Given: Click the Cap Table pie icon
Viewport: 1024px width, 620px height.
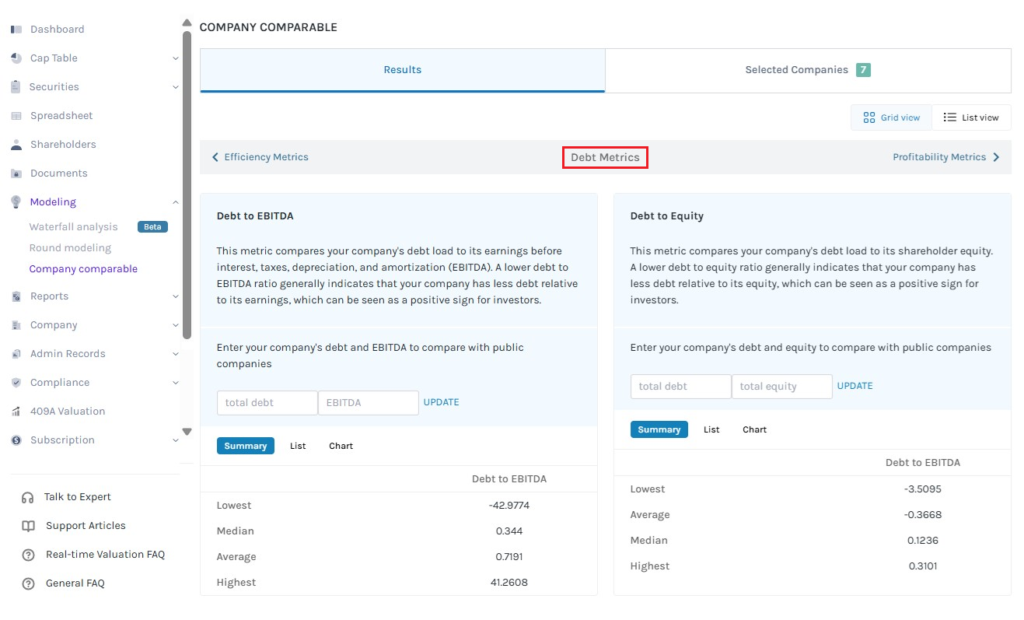Looking at the screenshot, I should [16, 58].
